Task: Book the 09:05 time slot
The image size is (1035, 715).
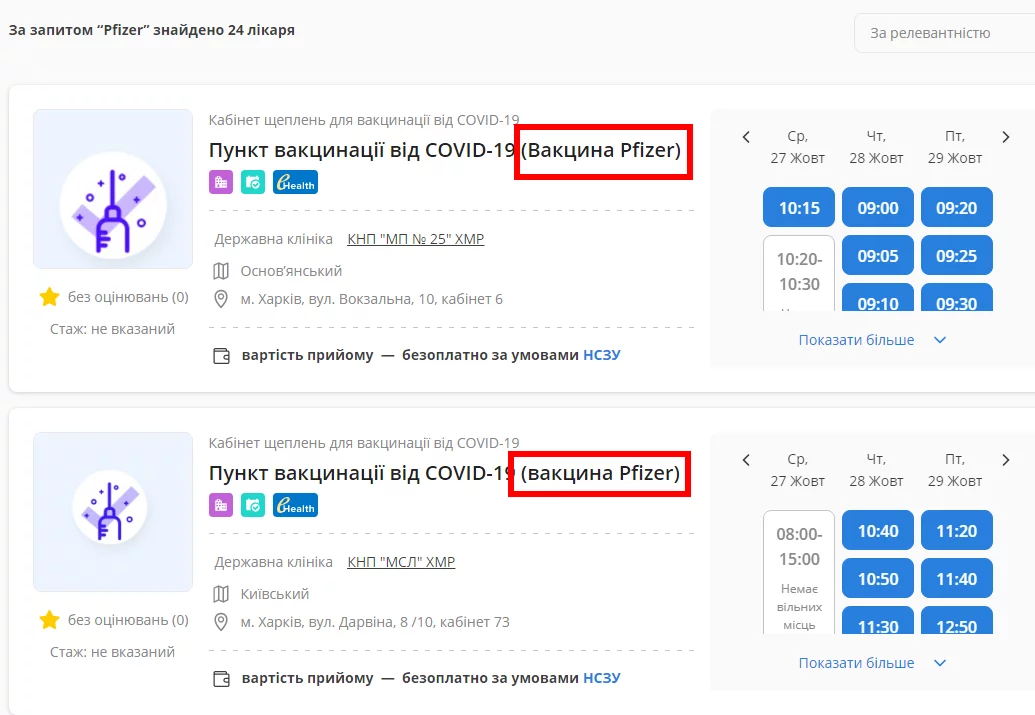Action: [878, 255]
